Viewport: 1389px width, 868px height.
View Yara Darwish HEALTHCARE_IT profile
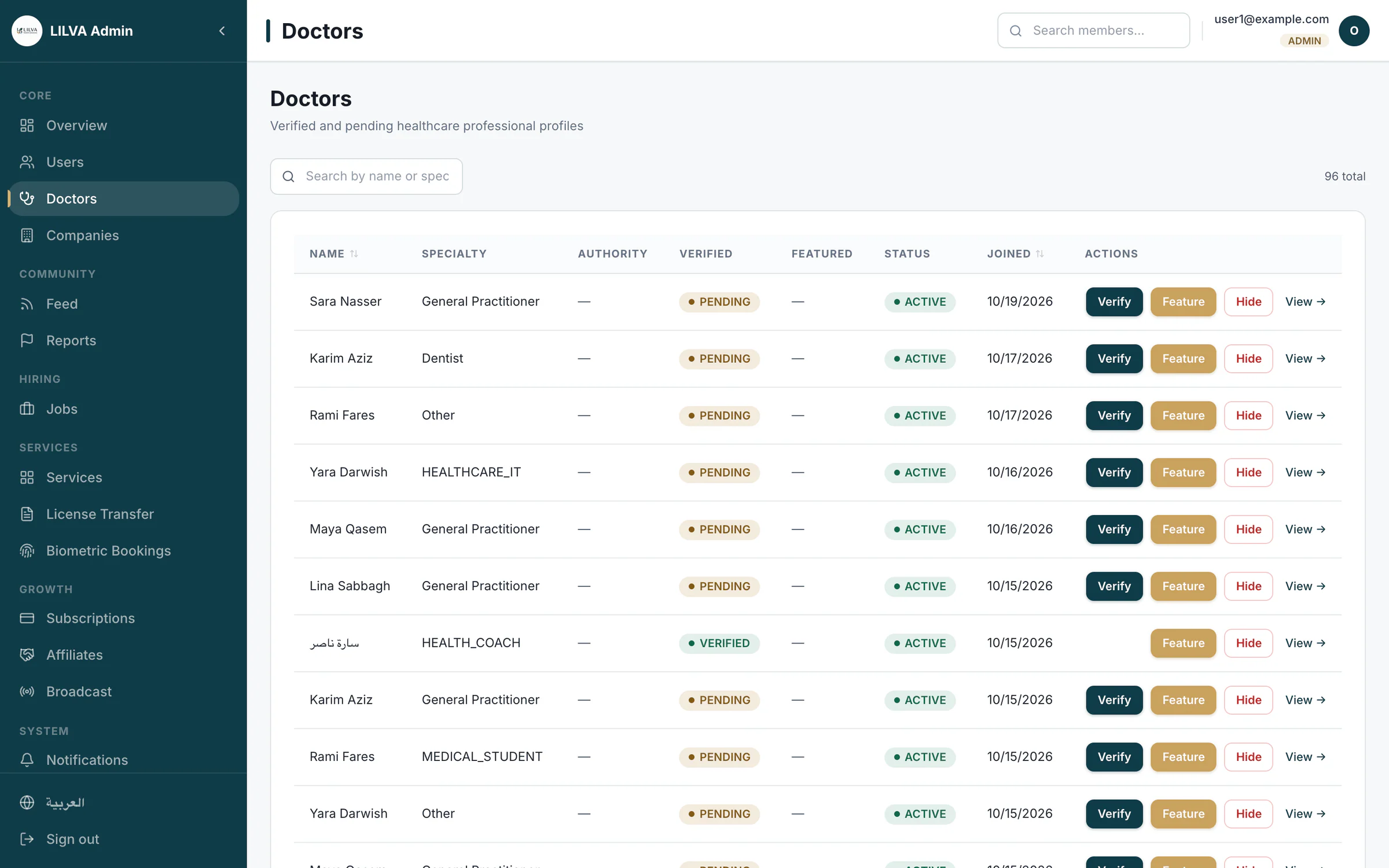coord(1305,472)
